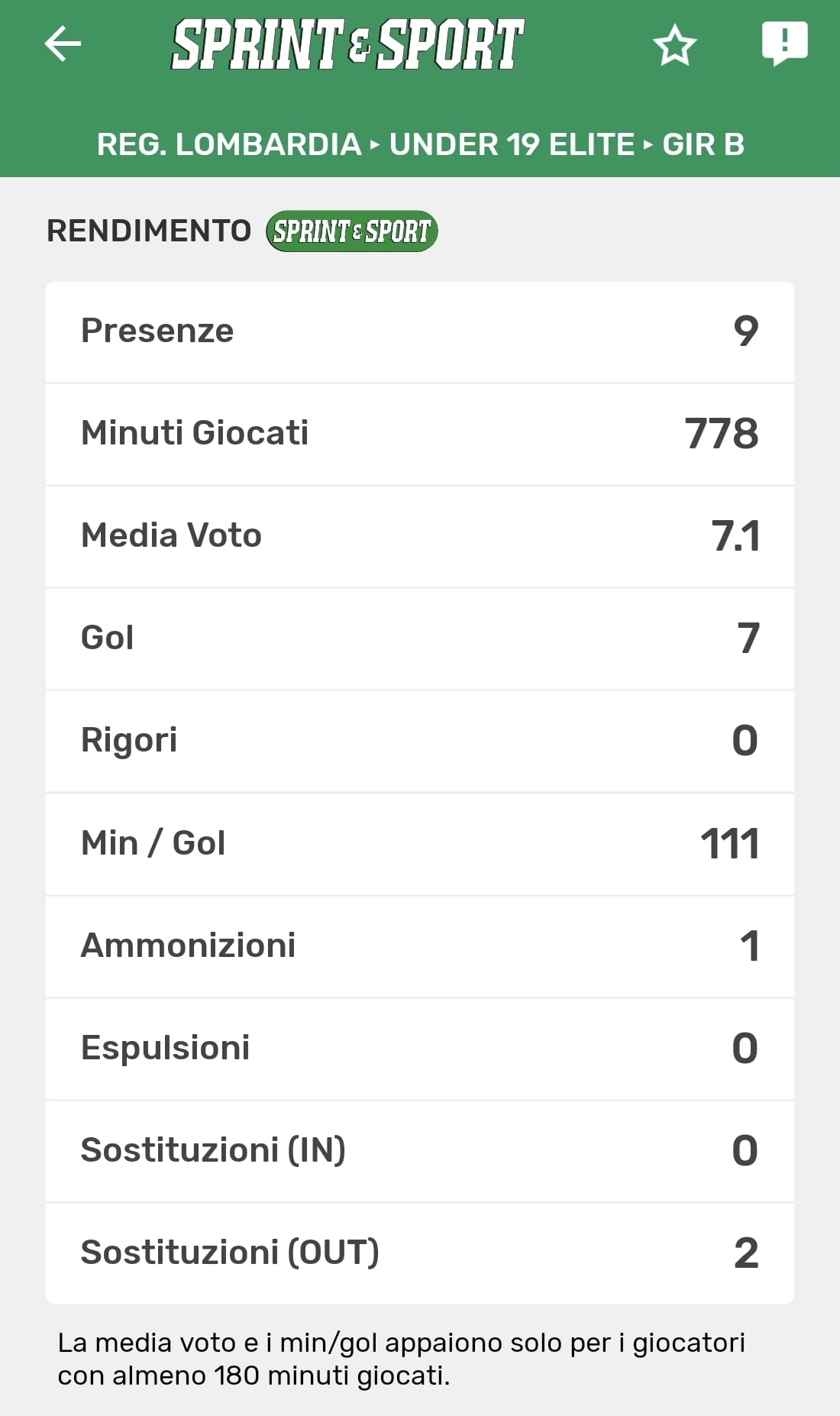The width and height of the screenshot is (840, 1416).
Task: Mark as favorite with star icon
Action: point(675,45)
